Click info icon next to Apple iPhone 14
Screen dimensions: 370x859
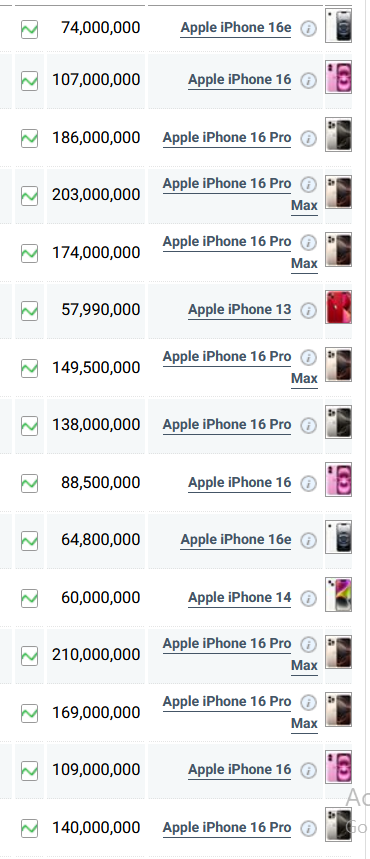pos(309,598)
